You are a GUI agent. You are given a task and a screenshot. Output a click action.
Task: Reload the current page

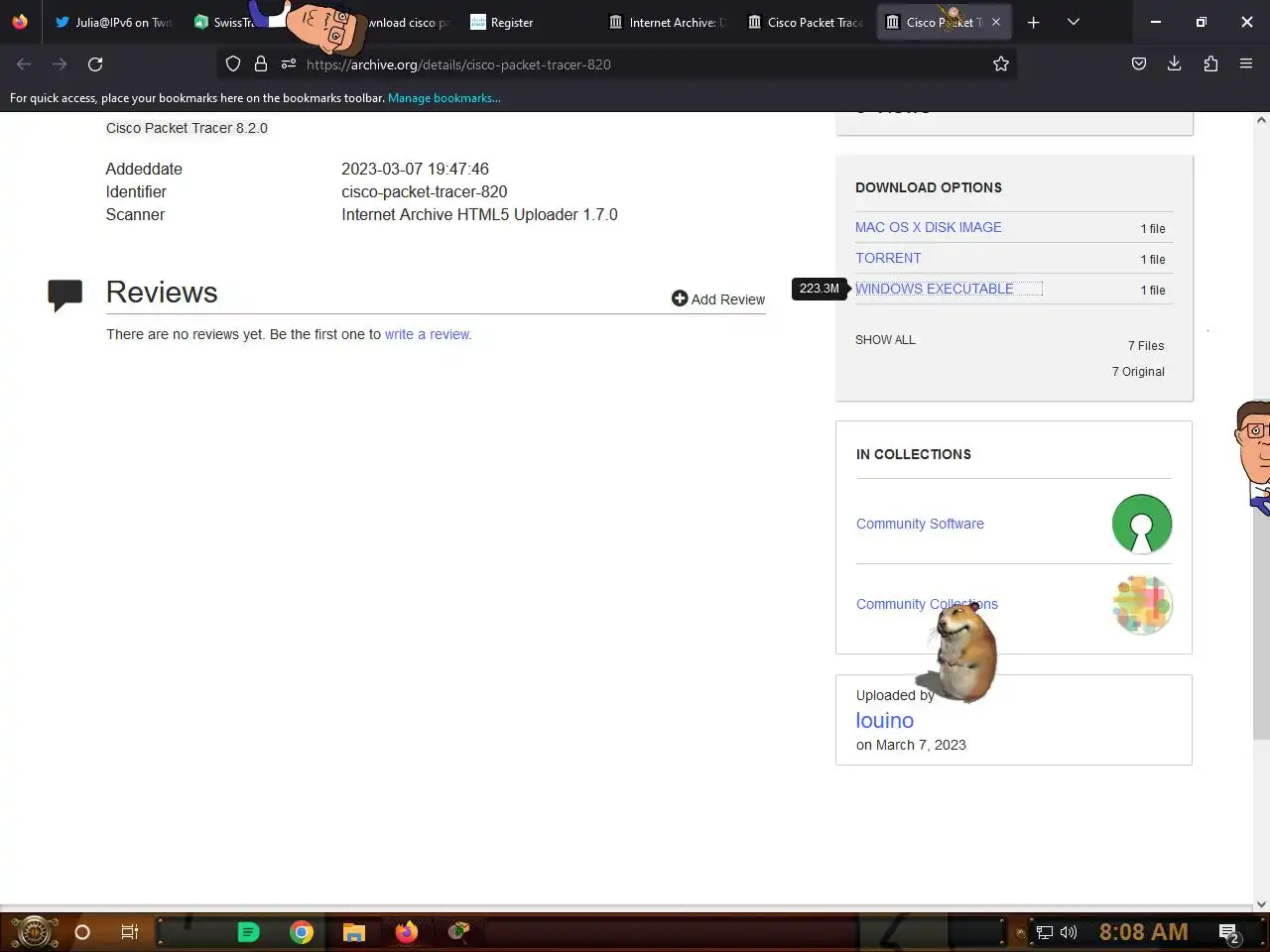(95, 64)
